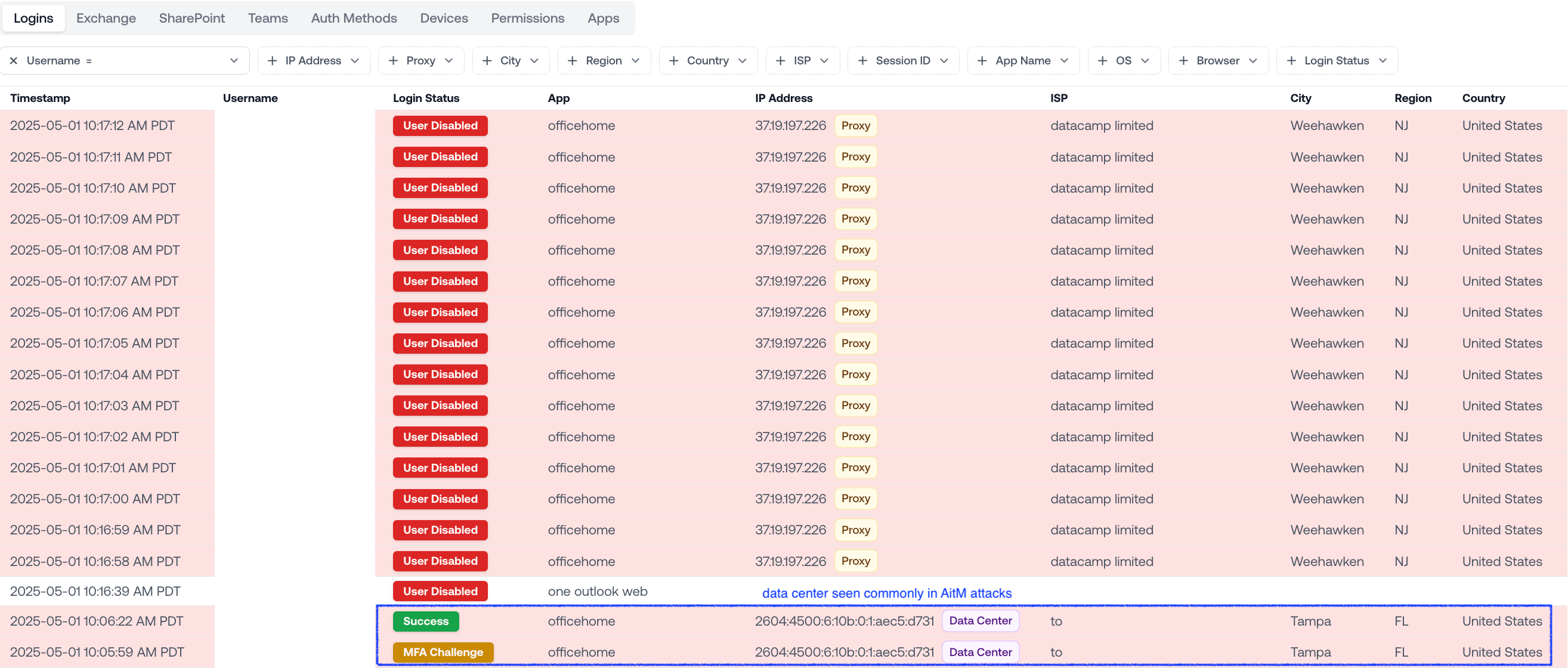
Task: Click the plus icon on Login Status filter
Action: 1291,61
